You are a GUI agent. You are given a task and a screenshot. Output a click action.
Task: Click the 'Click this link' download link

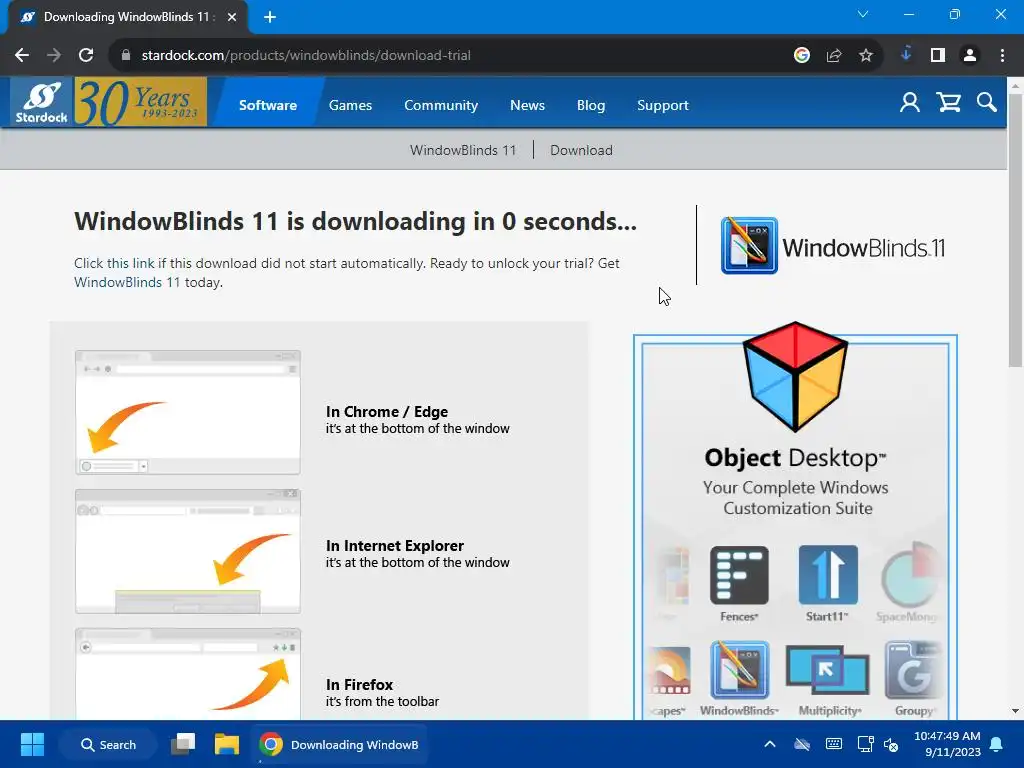114,263
